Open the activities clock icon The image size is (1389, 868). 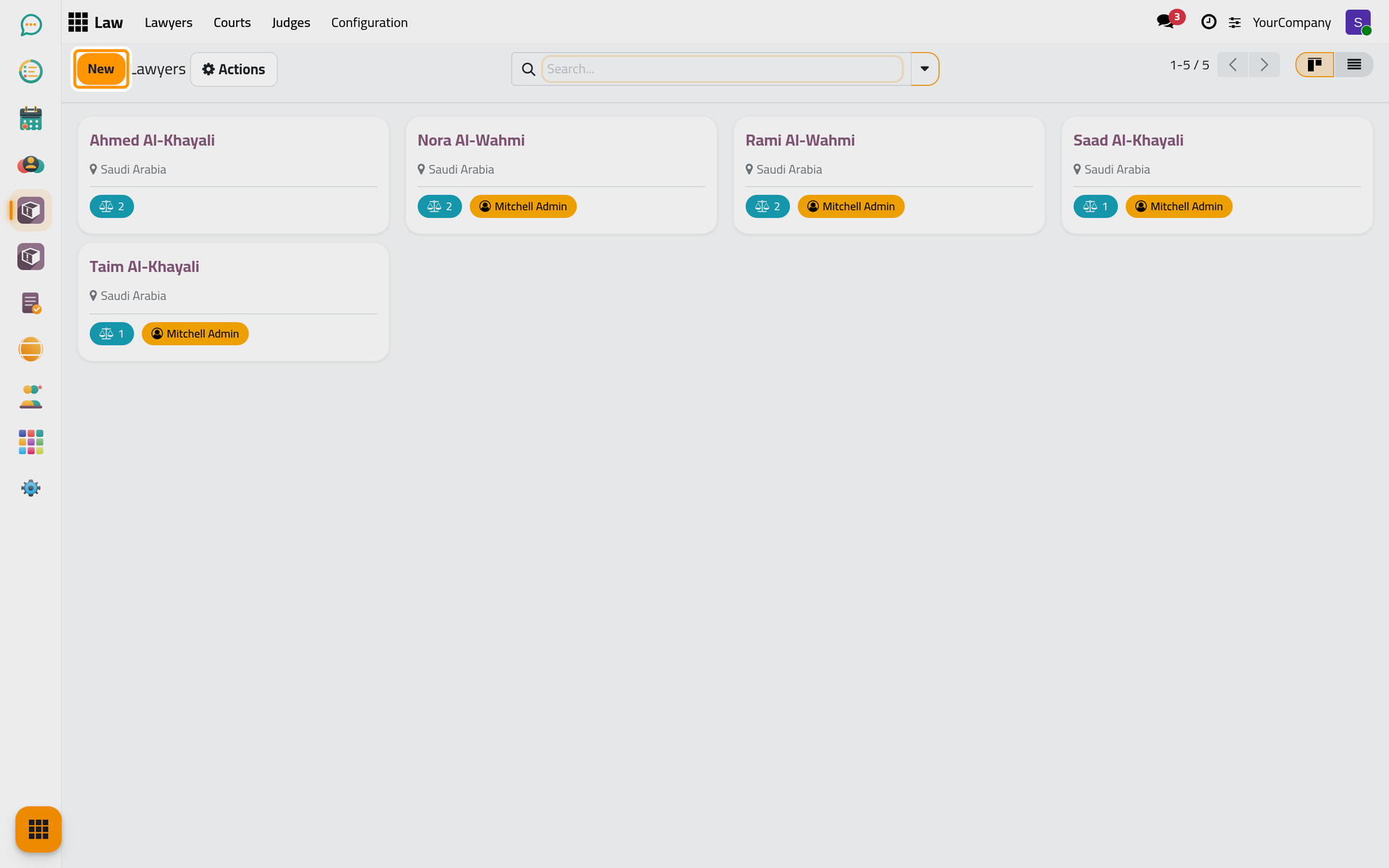1208,22
